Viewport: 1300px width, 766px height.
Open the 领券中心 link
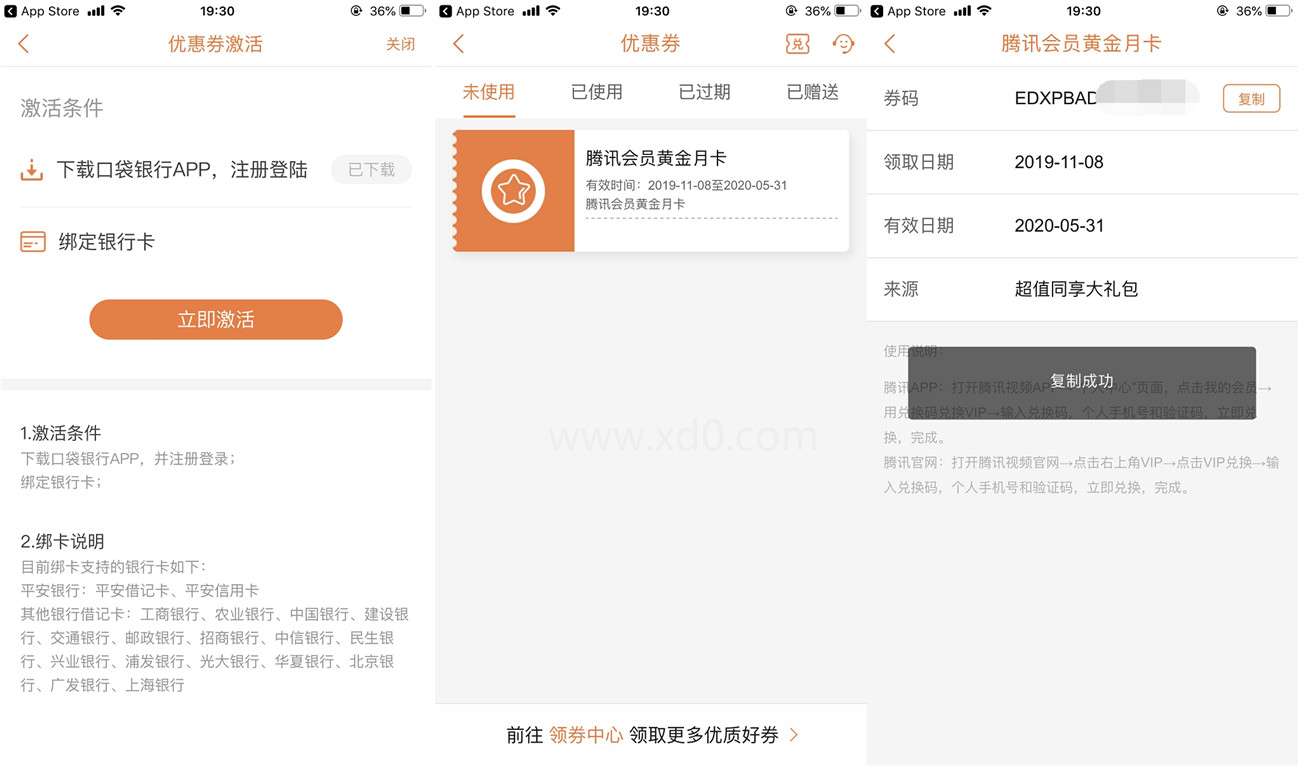[x=586, y=735]
